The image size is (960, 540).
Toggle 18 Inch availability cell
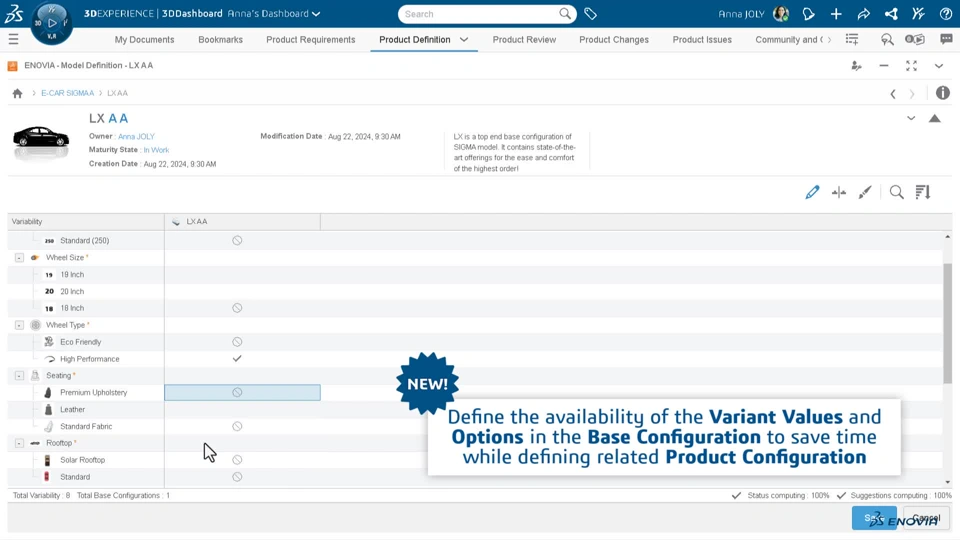click(x=237, y=308)
